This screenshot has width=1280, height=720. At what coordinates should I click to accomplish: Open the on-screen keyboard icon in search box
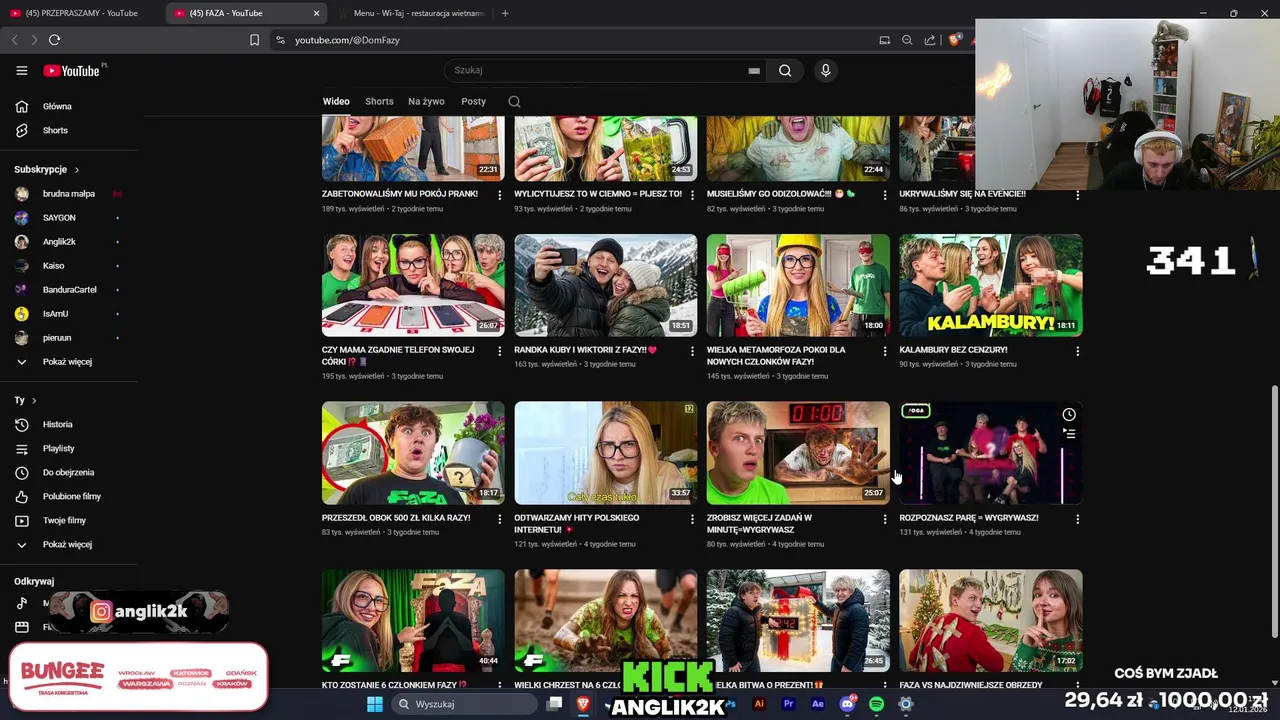click(754, 71)
